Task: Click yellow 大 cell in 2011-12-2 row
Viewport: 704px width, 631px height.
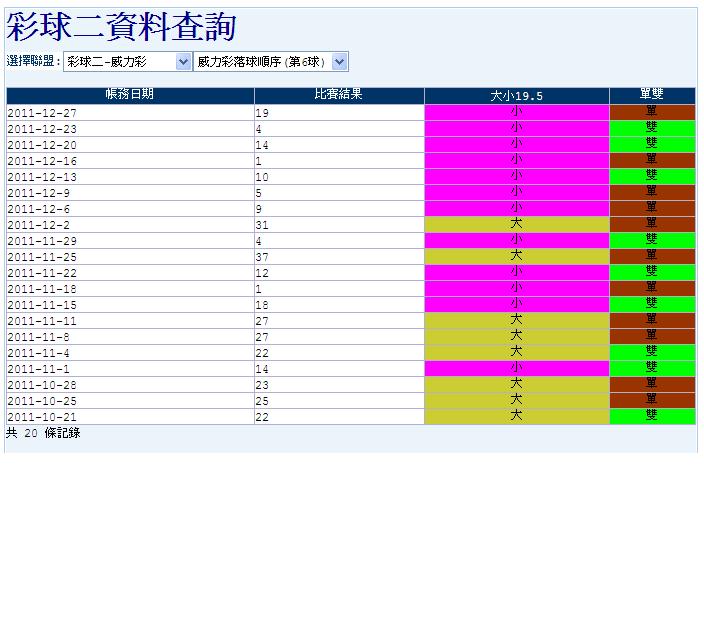Action: click(517, 225)
